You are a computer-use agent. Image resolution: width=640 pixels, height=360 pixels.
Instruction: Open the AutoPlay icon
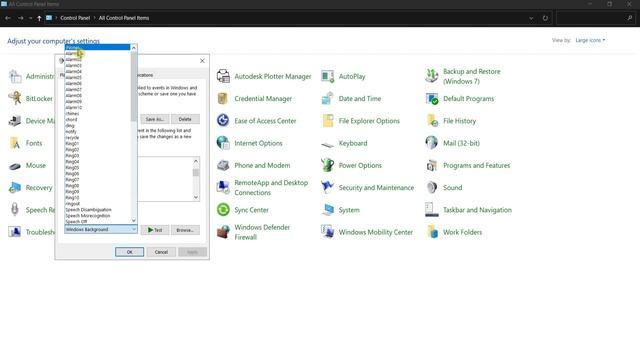327,76
